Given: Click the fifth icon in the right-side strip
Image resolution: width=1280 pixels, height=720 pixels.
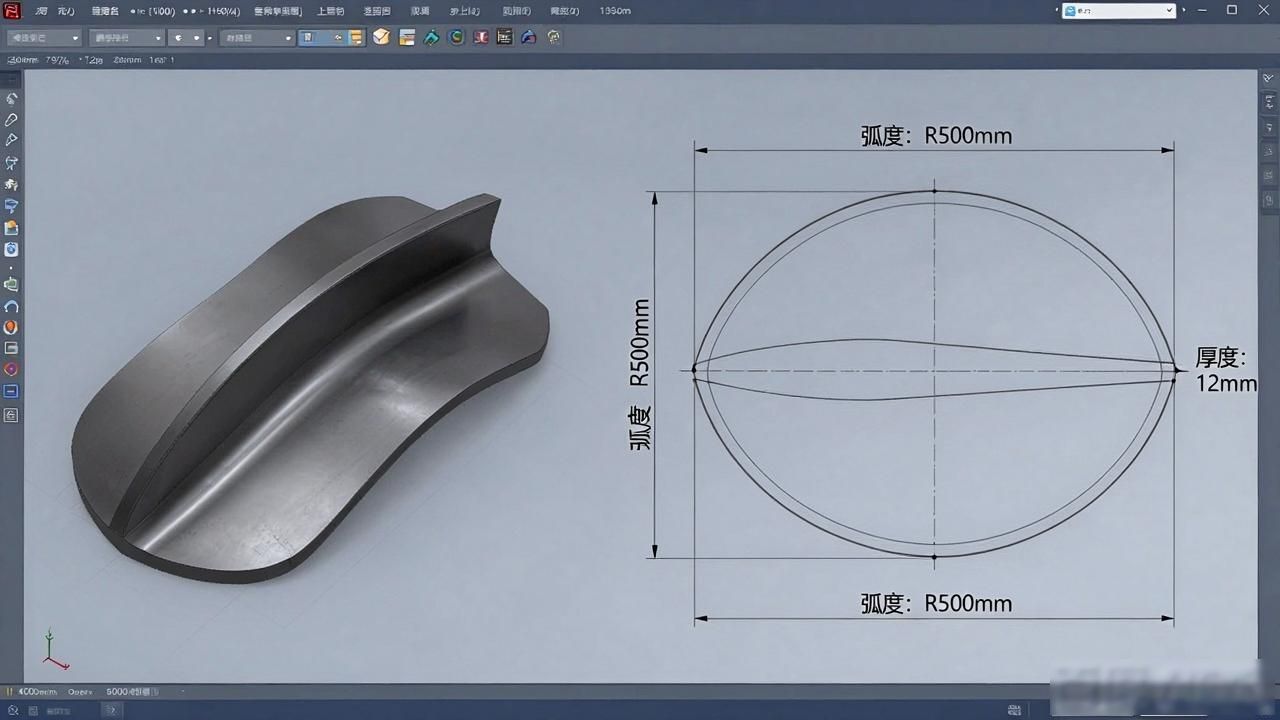Looking at the screenshot, I should pyautogui.click(x=1270, y=175).
